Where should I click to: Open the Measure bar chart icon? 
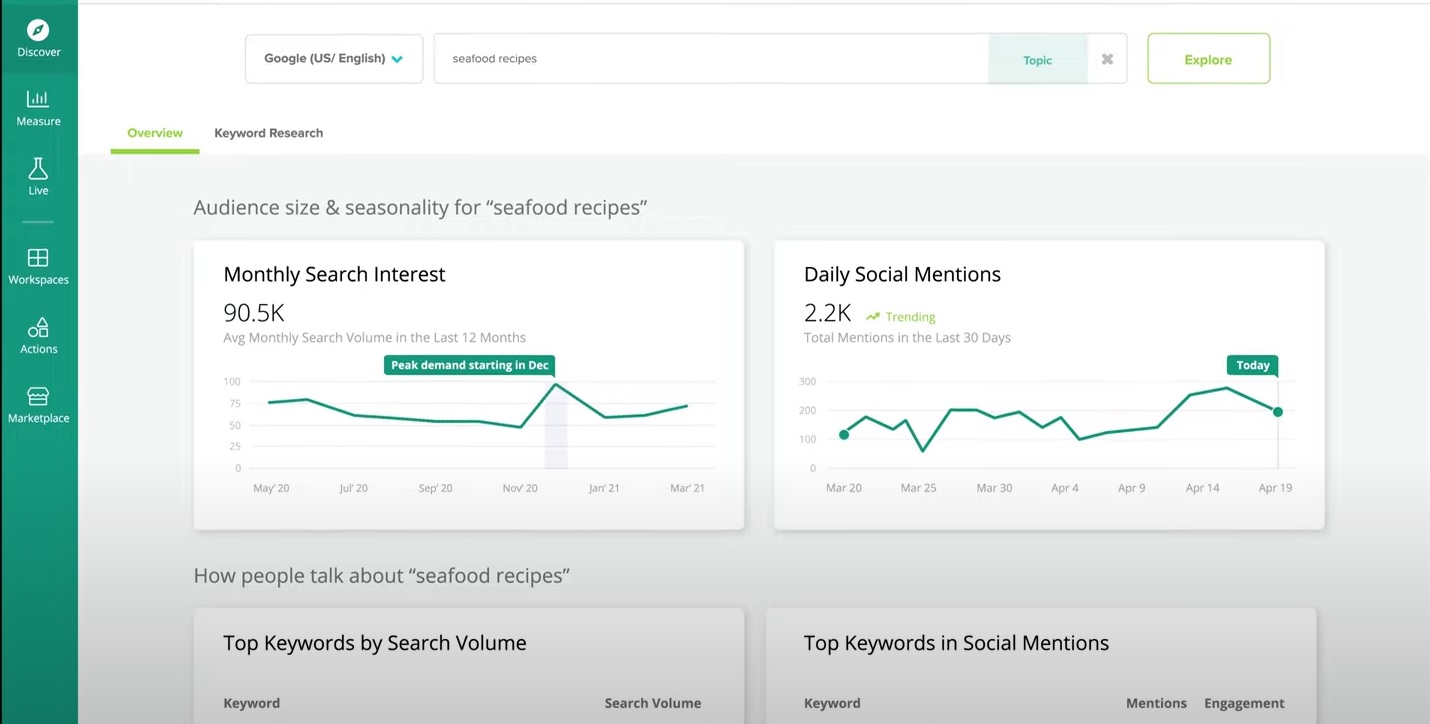pos(38,99)
